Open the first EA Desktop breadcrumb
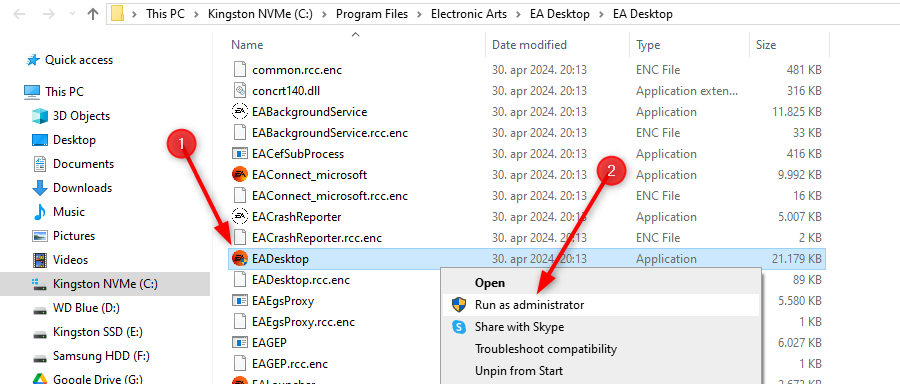 coord(560,14)
